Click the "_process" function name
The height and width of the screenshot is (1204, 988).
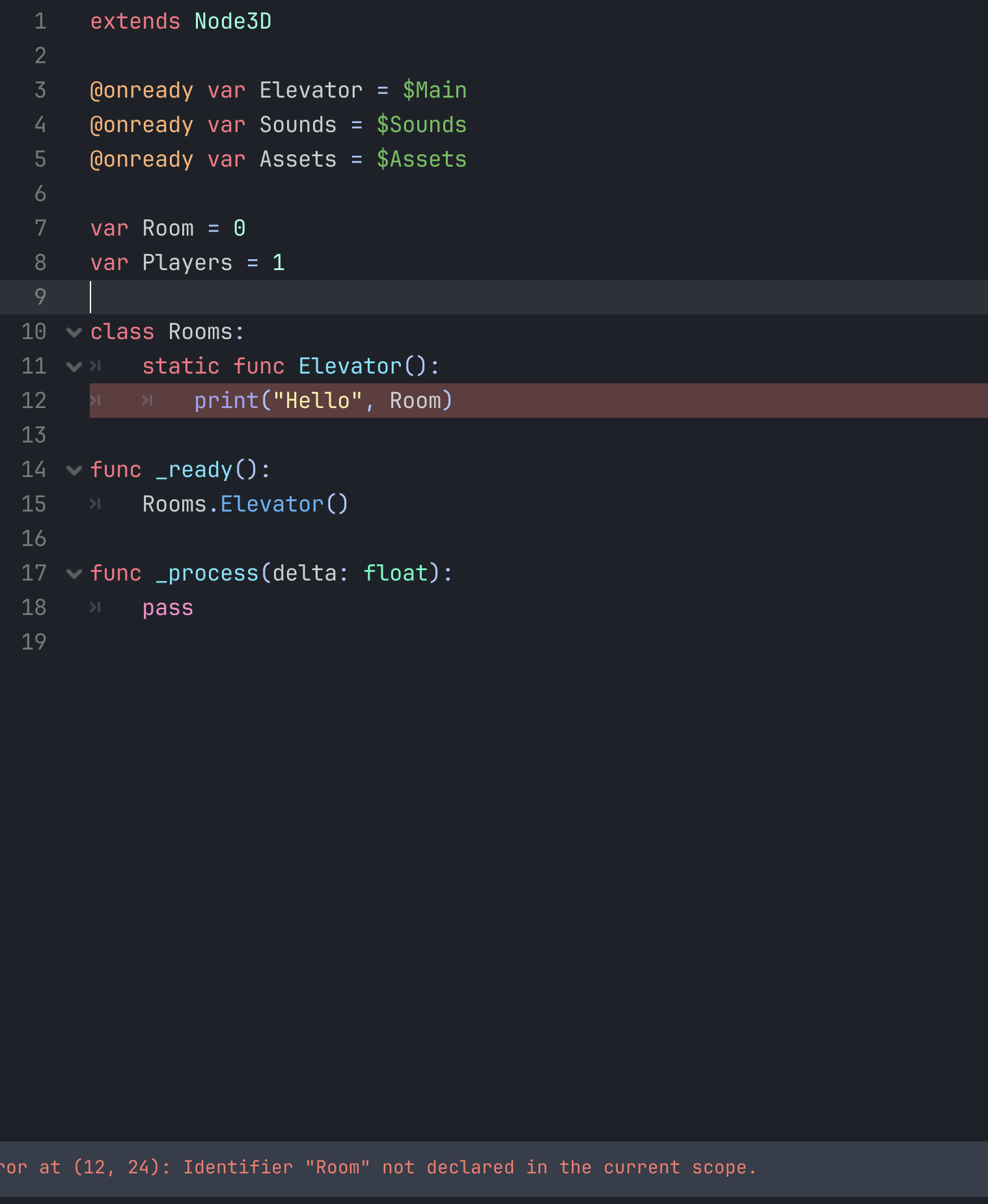207,573
